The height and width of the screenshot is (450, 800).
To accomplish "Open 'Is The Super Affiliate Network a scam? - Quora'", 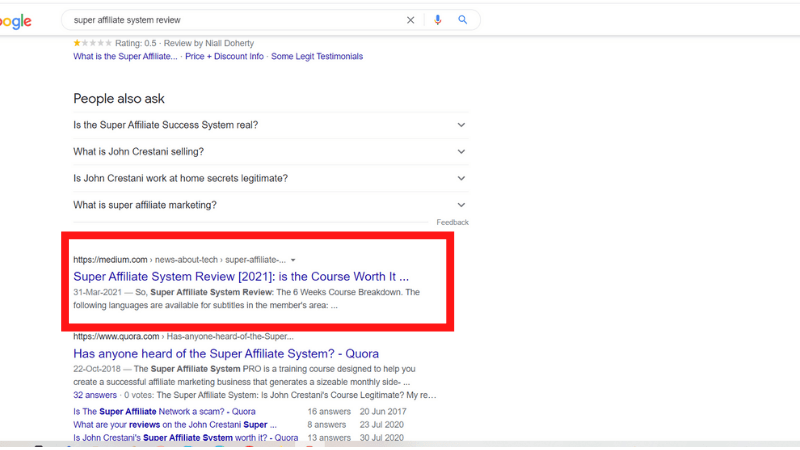I will [x=164, y=411].
